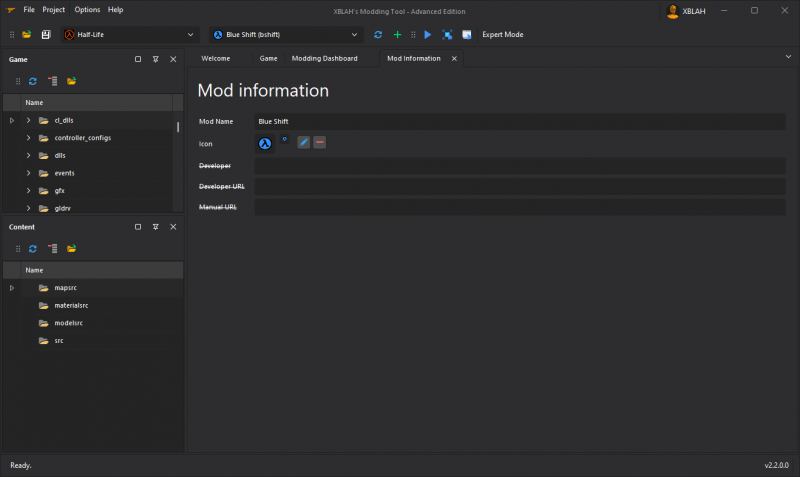Toggle Expert Mode in the toolbar

pyautogui.click(x=503, y=35)
